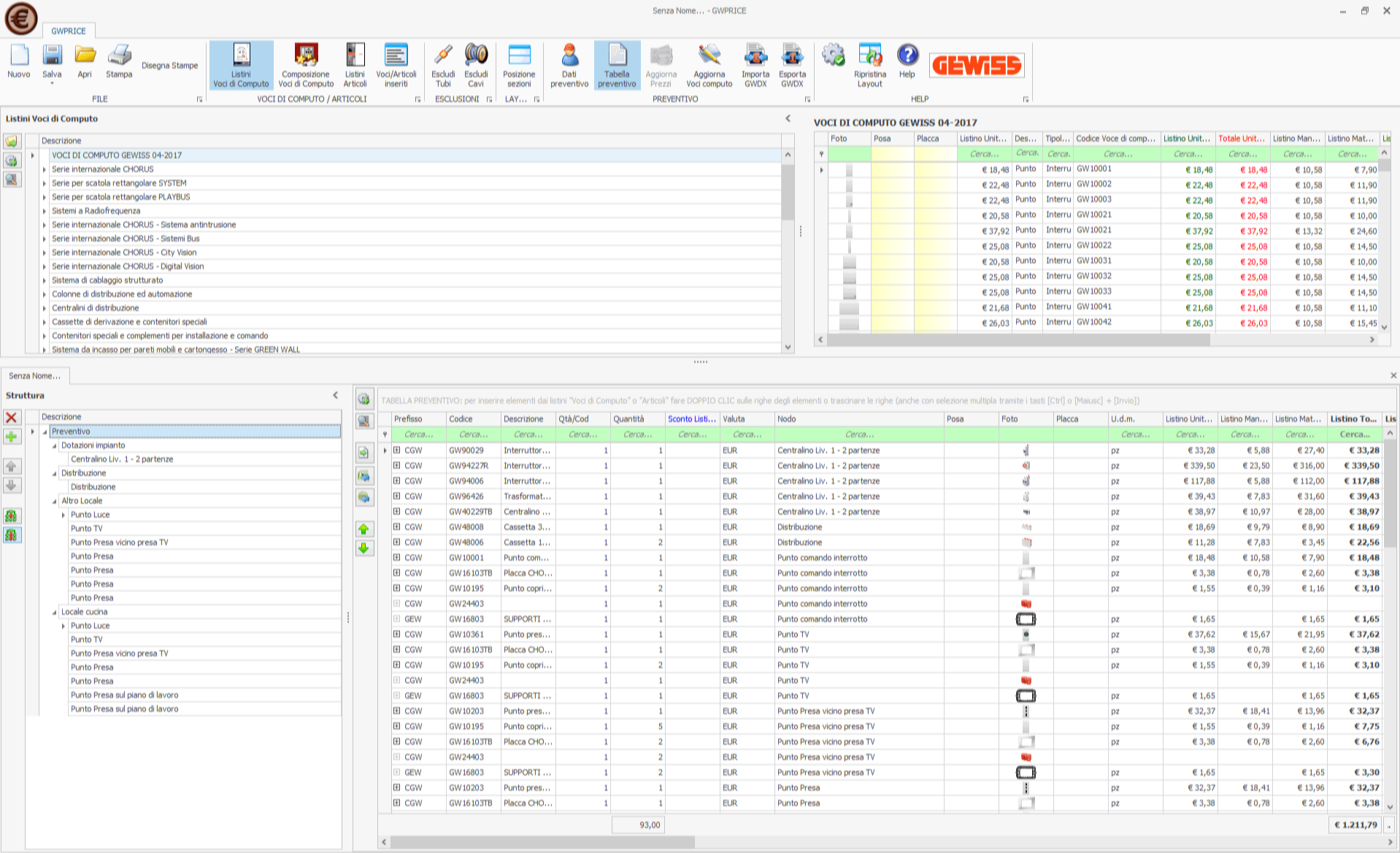Click Importa GWDX
This screenshot has width=1400, height=853.
pyautogui.click(x=755, y=65)
